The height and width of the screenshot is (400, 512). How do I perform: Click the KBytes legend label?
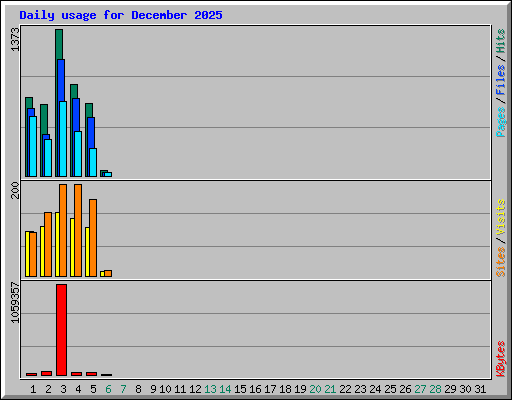click(500, 359)
